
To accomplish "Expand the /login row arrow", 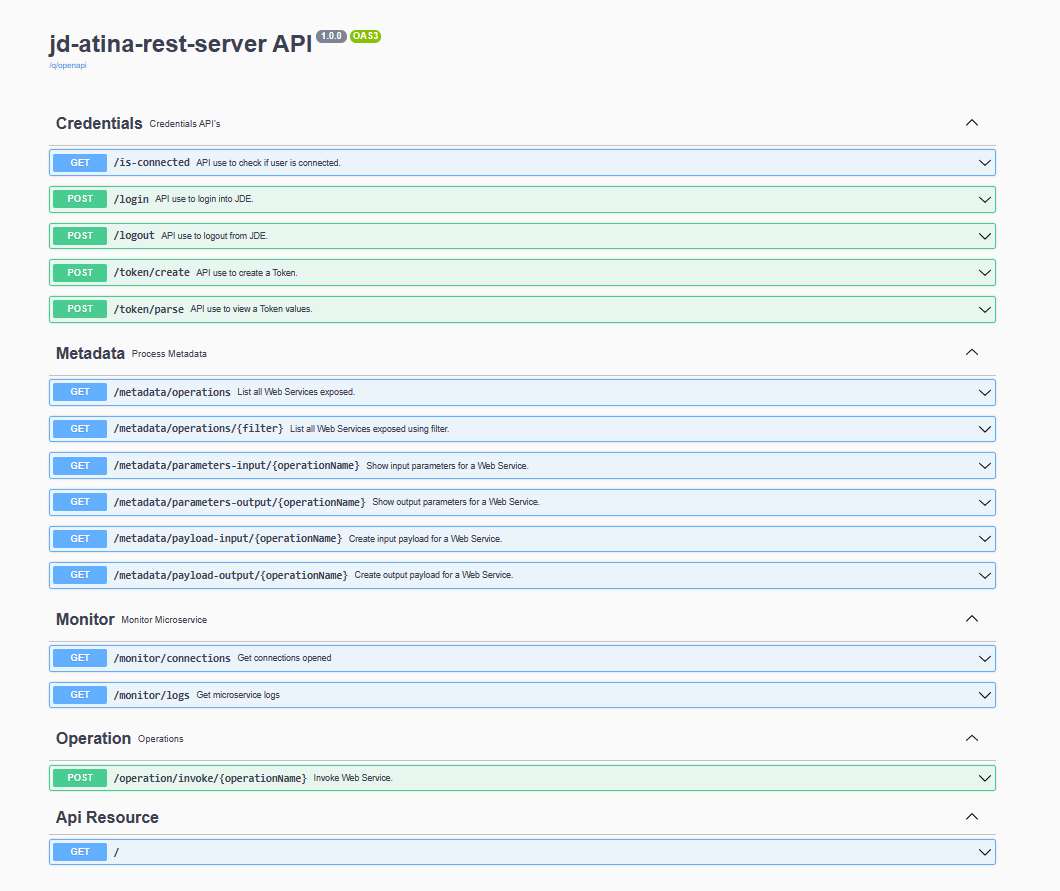I will tap(984, 199).
